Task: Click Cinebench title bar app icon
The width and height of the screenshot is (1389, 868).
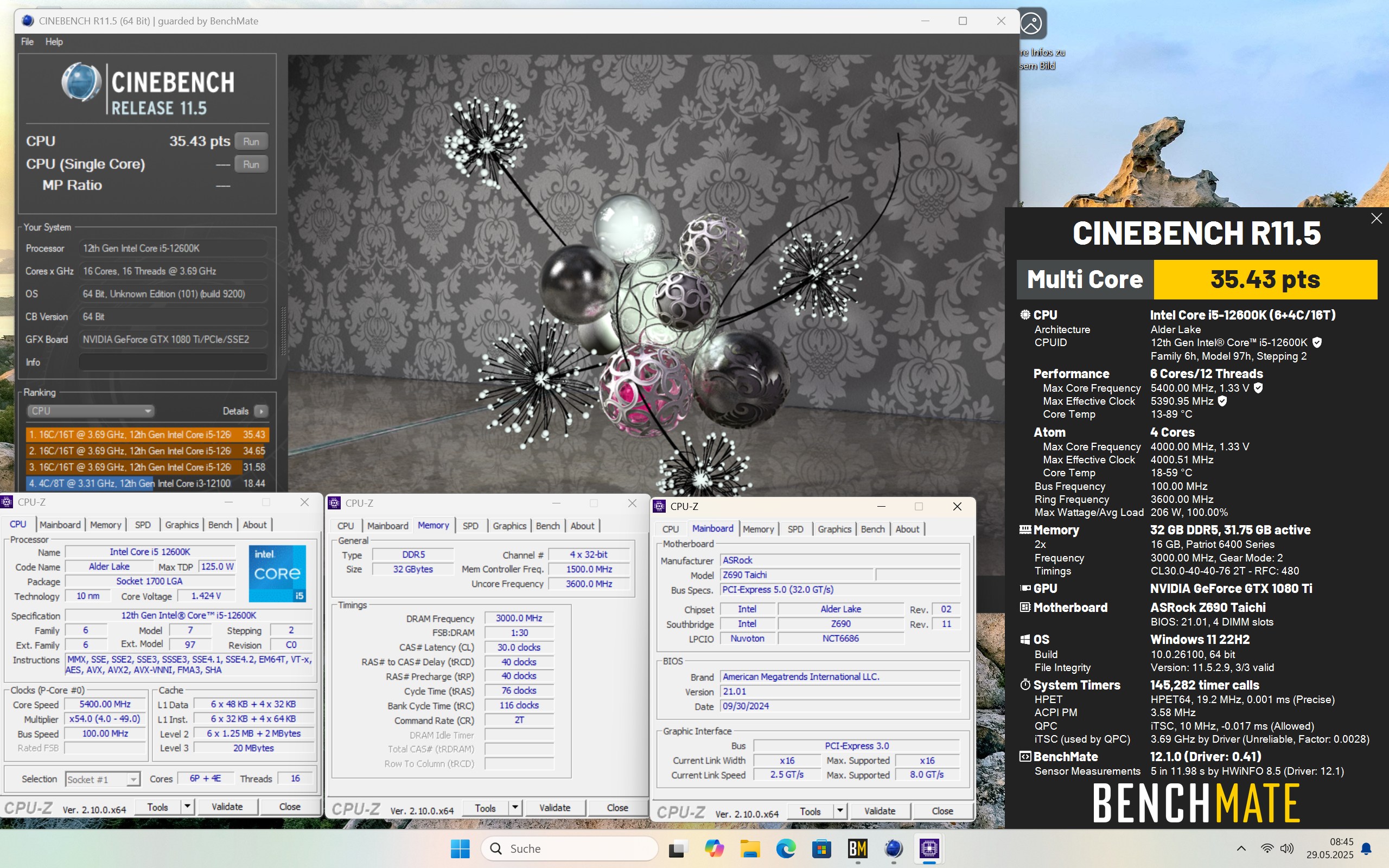Action: click(x=27, y=21)
